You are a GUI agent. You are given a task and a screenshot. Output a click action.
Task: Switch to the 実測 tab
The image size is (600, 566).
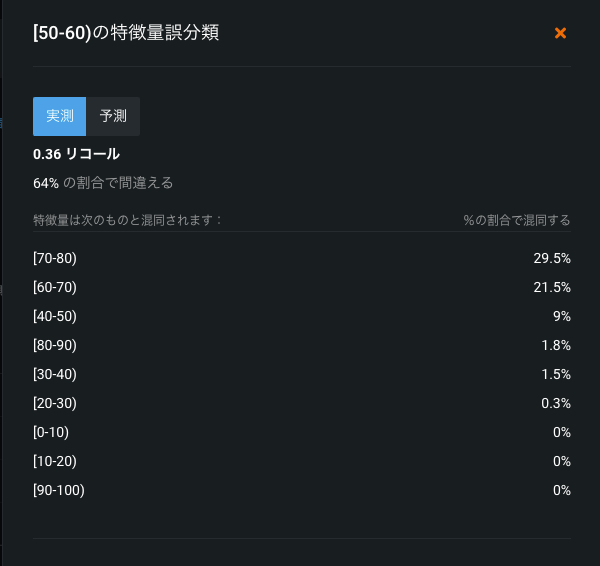point(60,116)
